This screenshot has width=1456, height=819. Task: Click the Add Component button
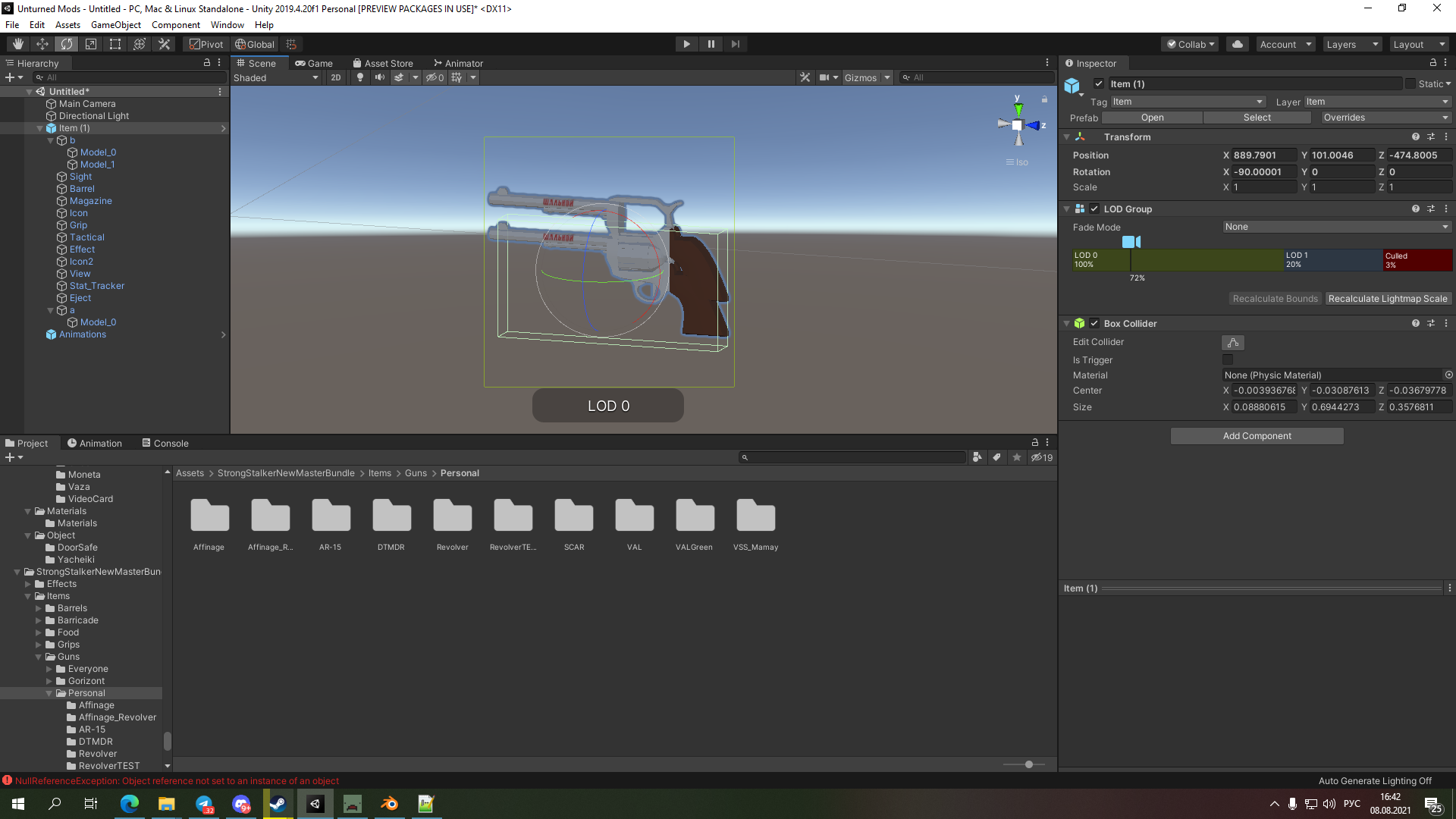(x=1256, y=435)
